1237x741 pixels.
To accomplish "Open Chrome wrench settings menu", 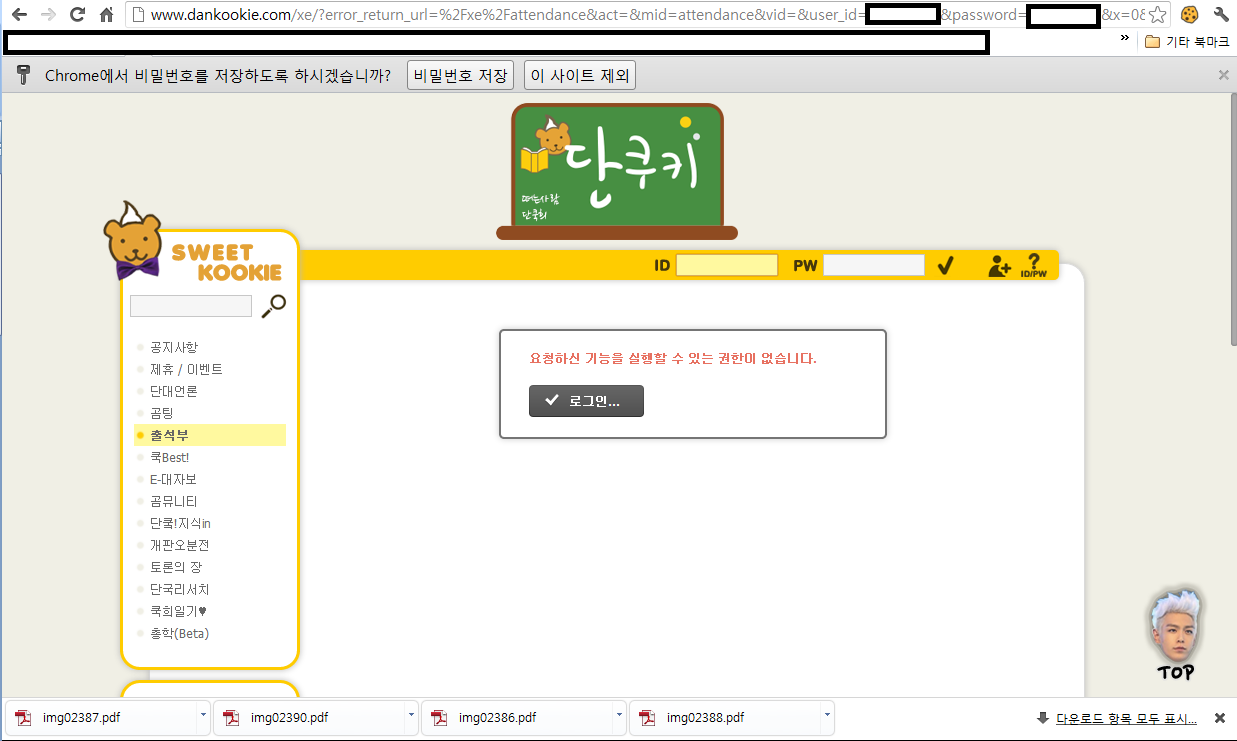I will tap(1221, 15).
